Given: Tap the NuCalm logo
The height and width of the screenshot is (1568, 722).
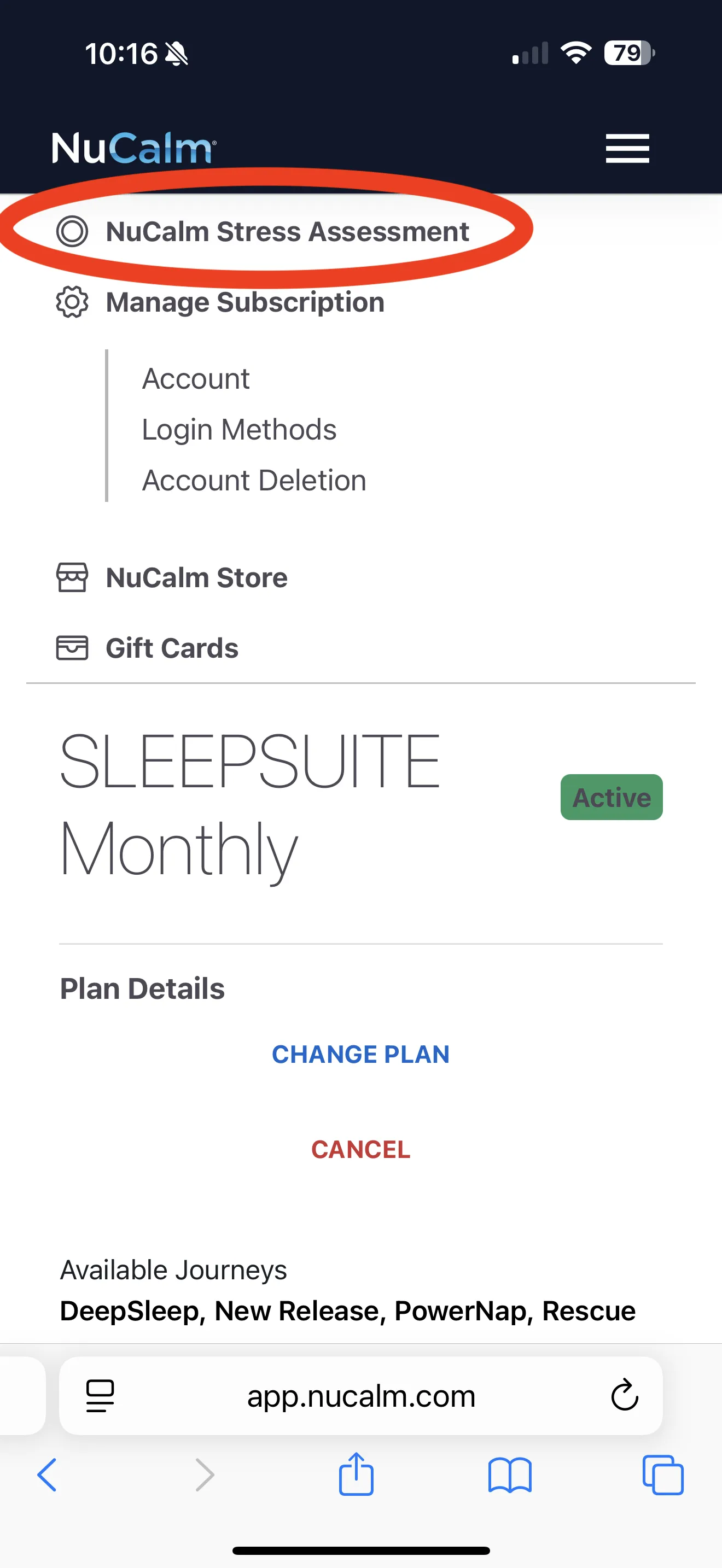Looking at the screenshot, I should (x=134, y=148).
